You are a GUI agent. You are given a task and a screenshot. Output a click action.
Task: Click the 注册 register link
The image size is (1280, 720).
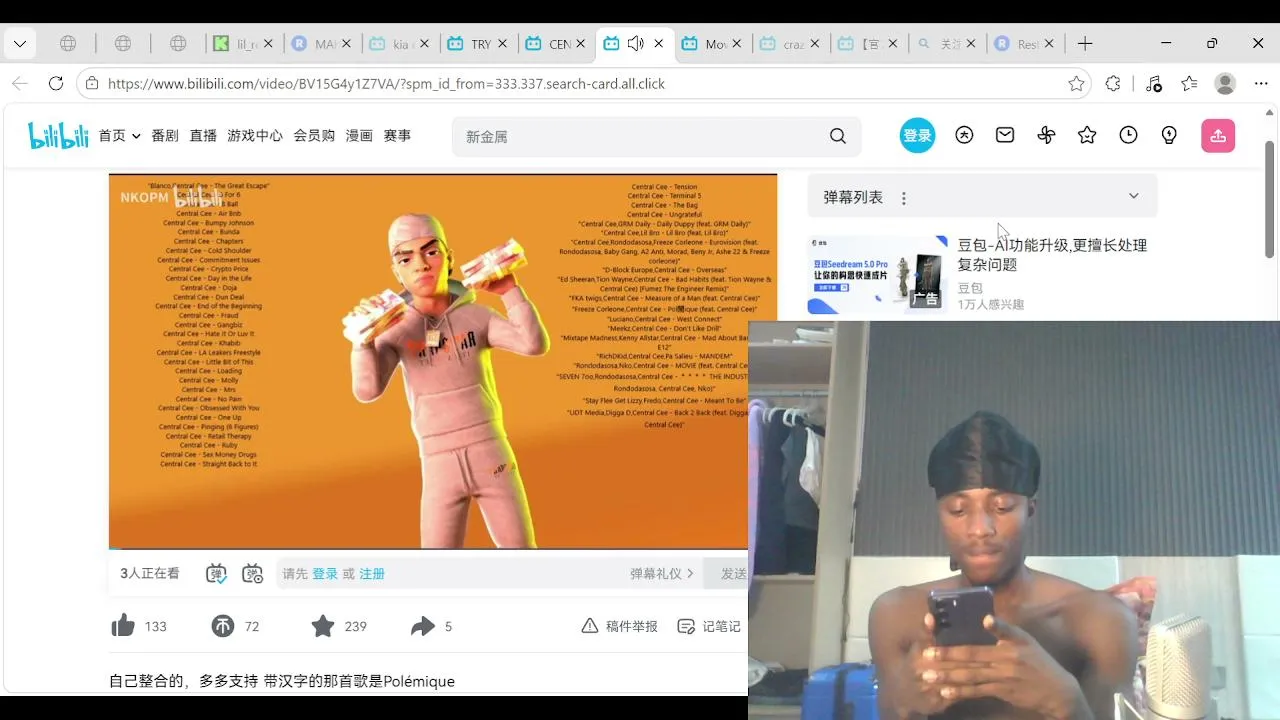(x=372, y=574)
